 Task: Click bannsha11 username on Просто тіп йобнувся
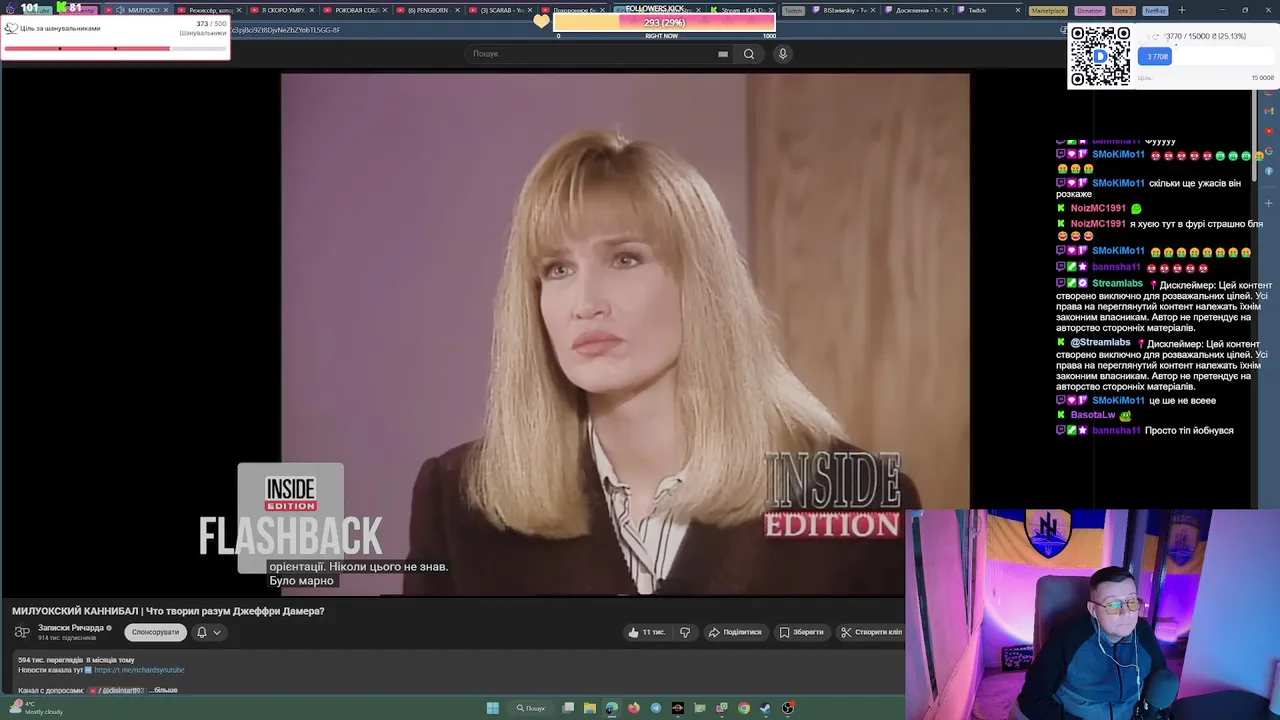[x=1116, y=431]
